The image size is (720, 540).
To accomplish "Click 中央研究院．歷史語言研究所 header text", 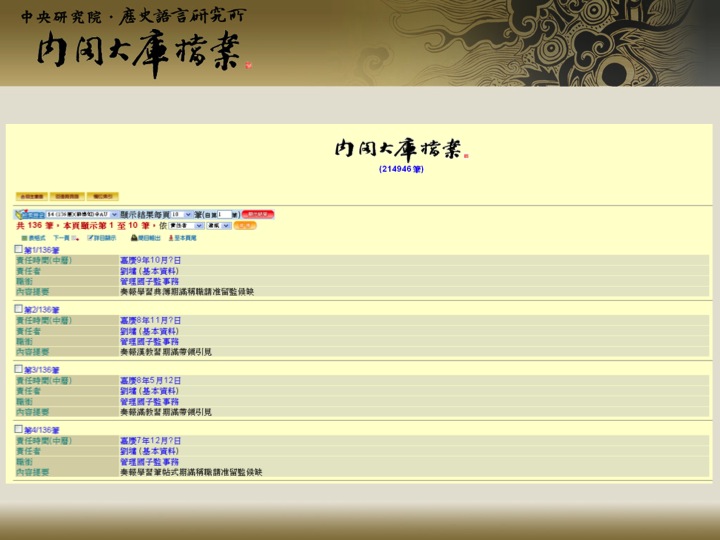I will click(134, 17).
